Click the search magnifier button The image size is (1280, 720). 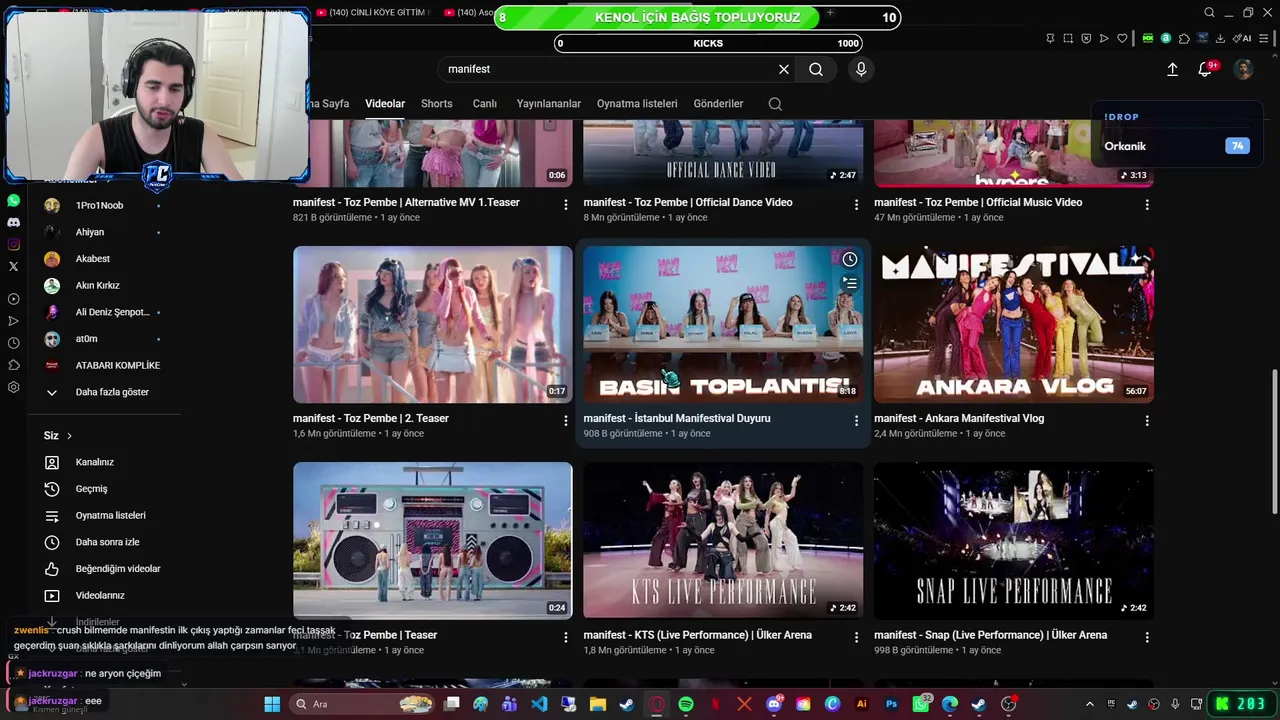click(x=816, y=69)
